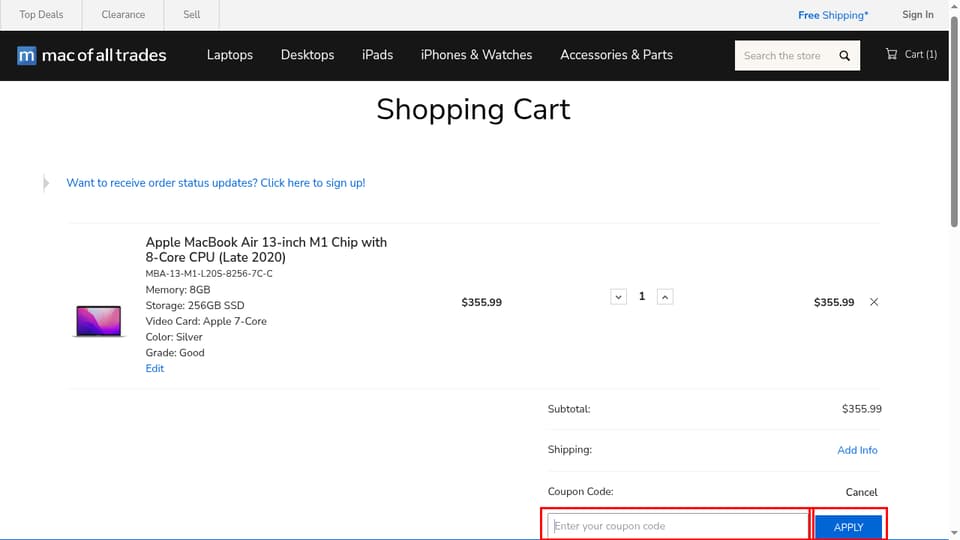Image resolution: width=960 pixels, height=540 pixels.
Task: Click the mac of all trades logo
Action: pos(92,55)
